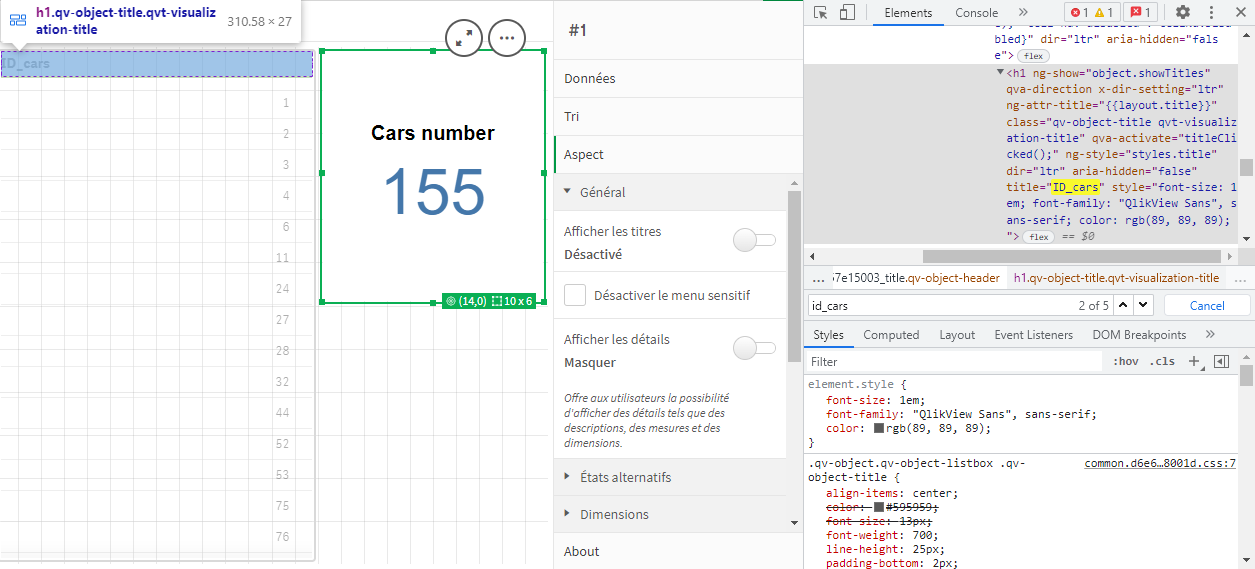Click the new style rule plus icon
The width and height of the screenshot is (1255, 569).
[1194, 362]
